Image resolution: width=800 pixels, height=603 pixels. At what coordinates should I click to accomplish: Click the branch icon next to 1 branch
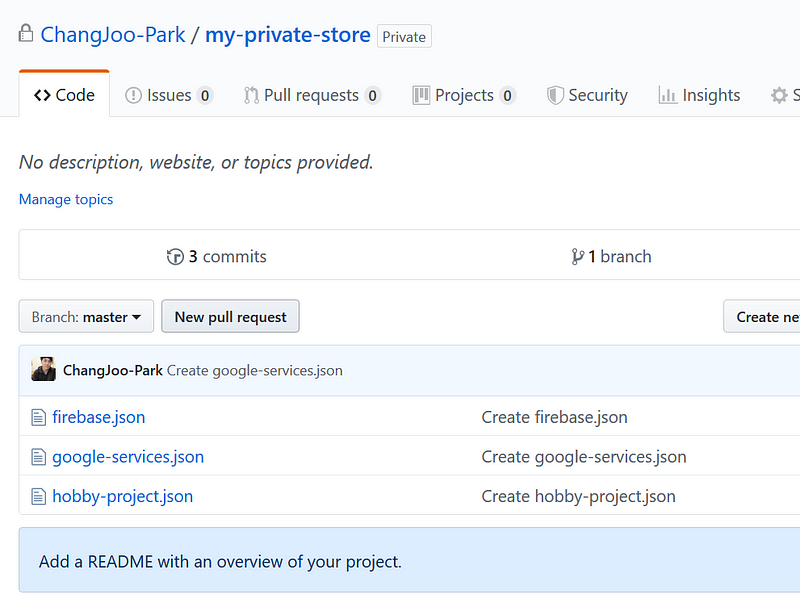click(578, 256)
